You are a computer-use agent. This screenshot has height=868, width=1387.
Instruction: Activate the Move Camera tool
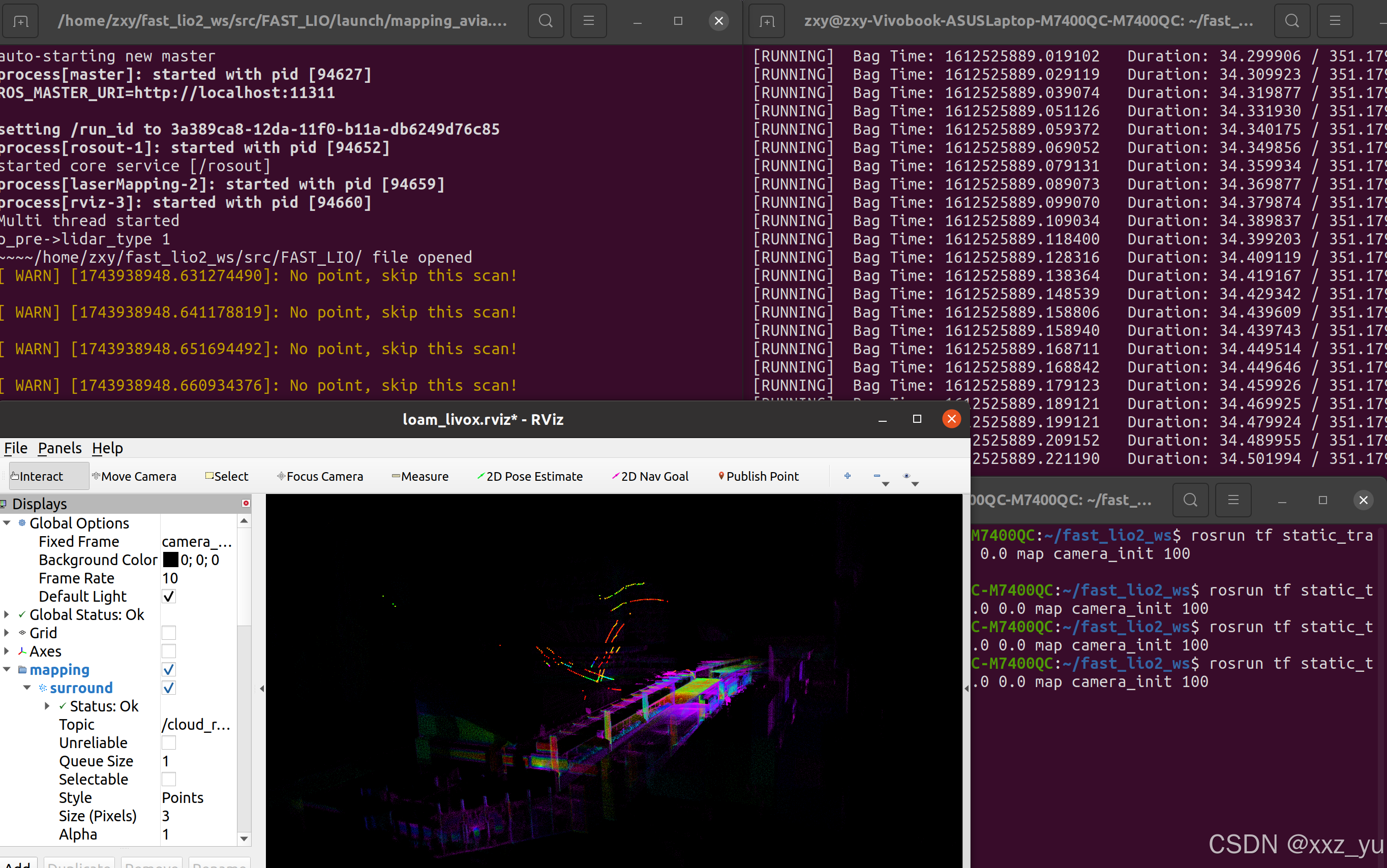pyautogui.click(x=134, y=476)
